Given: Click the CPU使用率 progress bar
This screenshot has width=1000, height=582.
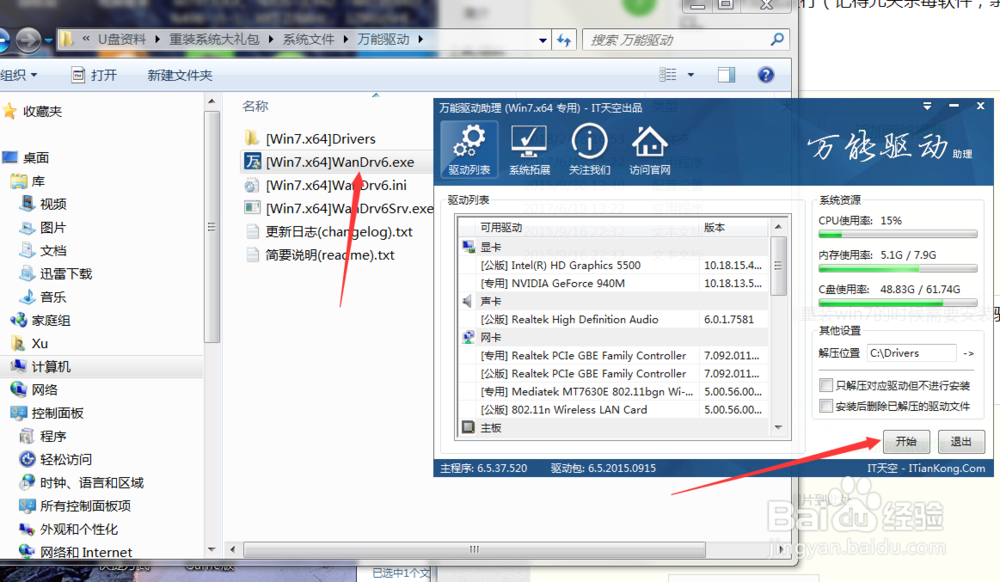Looking at the screenshot, I should point(897,235).
